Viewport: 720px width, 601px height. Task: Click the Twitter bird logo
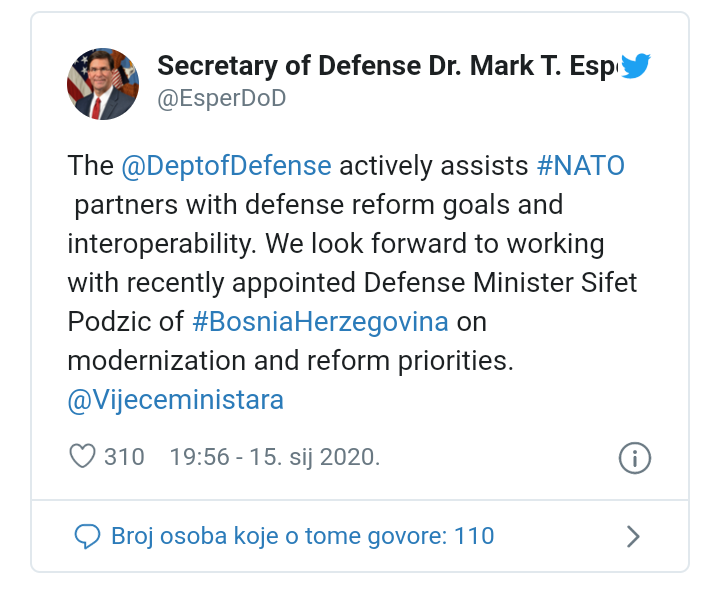(x=636, y=66)
